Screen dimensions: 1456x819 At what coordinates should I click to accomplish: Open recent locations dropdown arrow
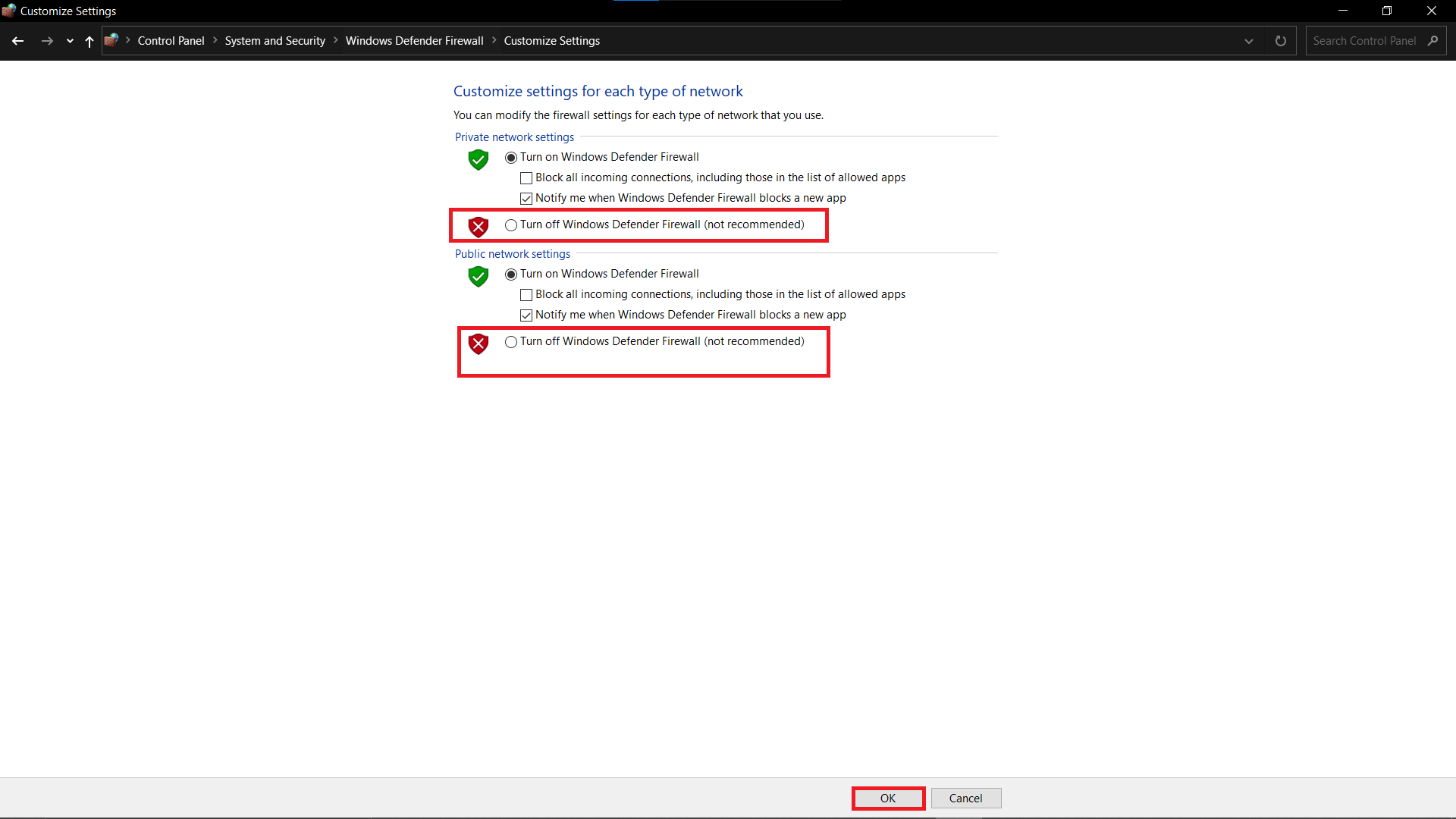[x=70, y=41]
